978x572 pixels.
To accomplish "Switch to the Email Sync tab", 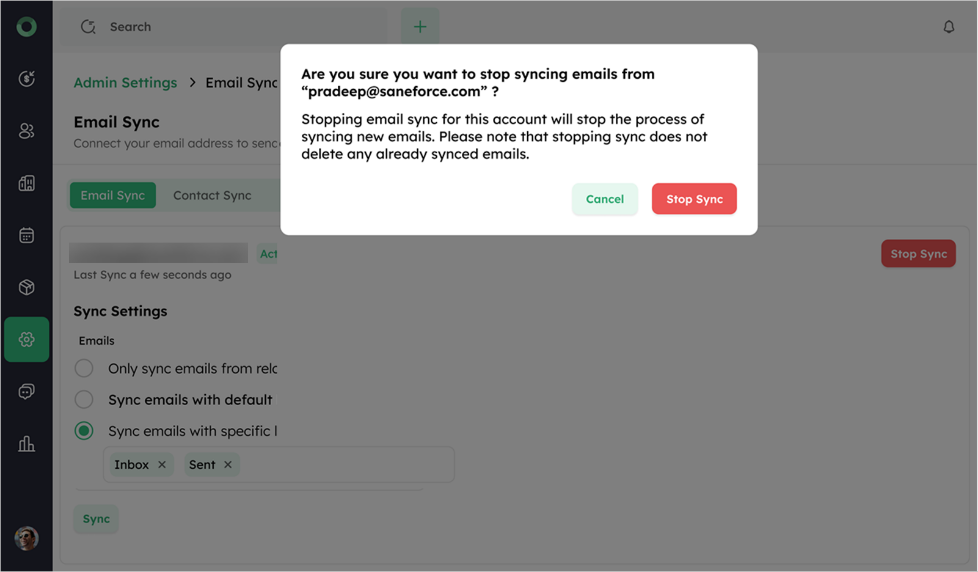I will [x=113, y=195].
